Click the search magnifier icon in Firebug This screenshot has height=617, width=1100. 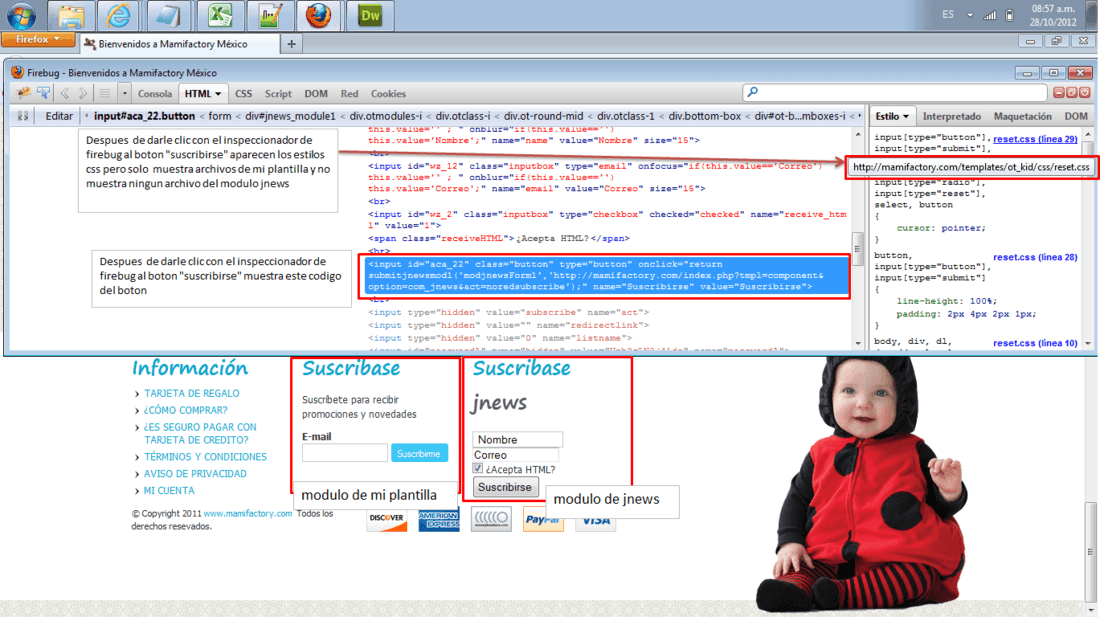click(753, 93)
